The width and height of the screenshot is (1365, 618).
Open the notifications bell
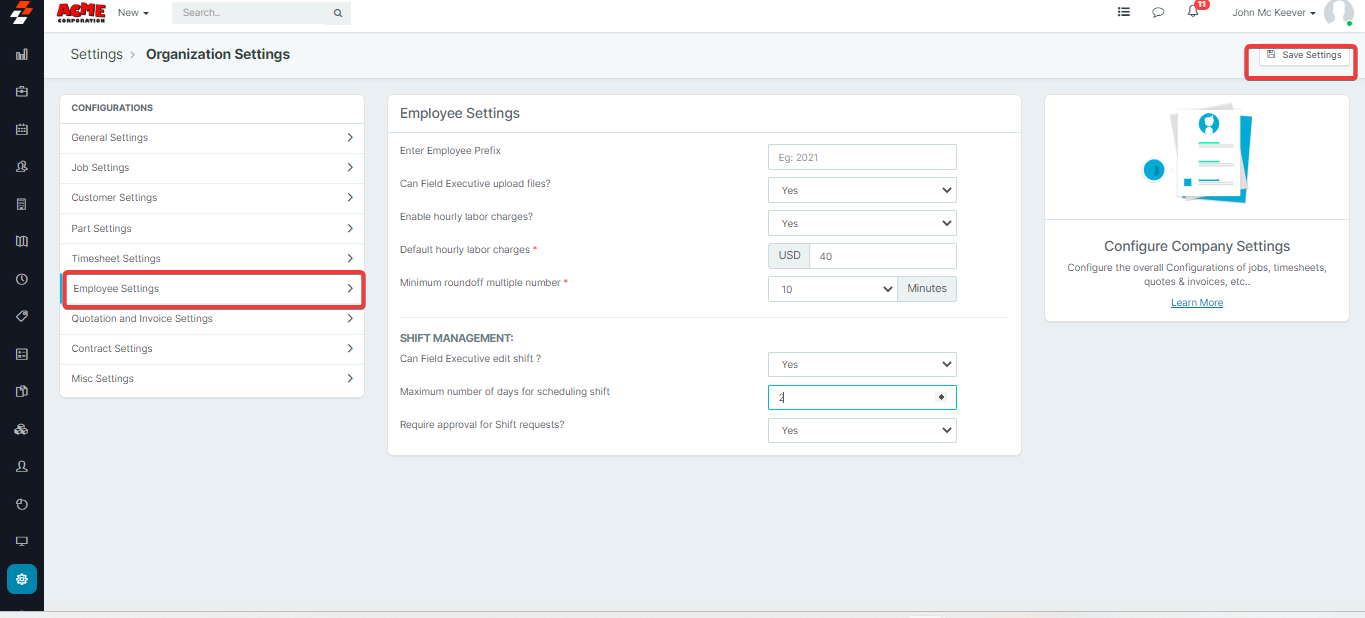[1193, 13]
